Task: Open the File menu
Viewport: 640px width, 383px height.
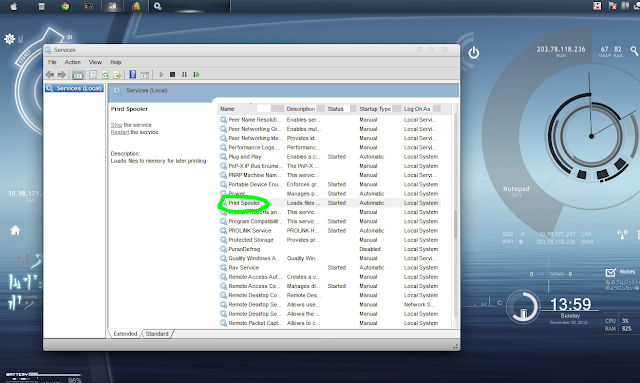Action: coord(52,62)
